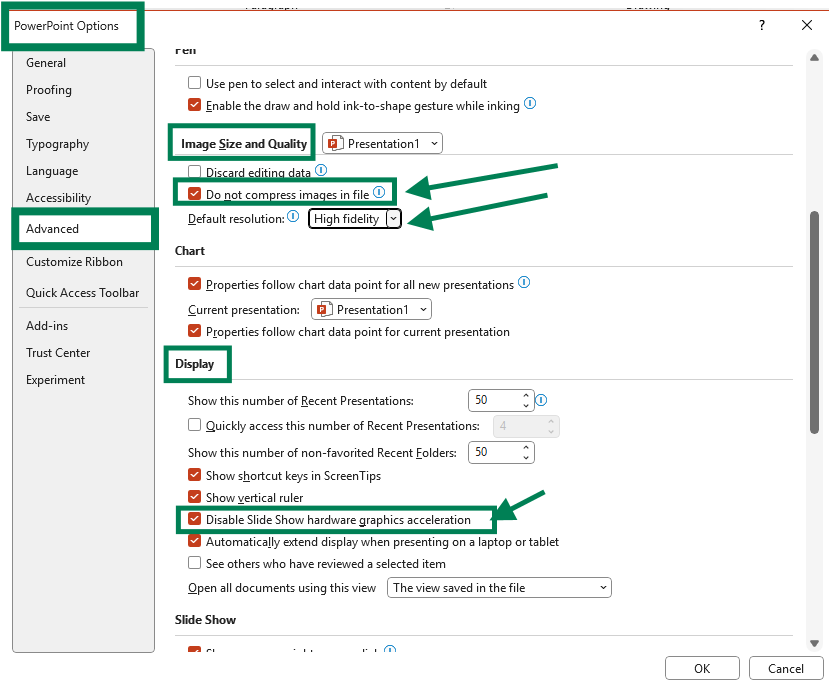Viewport: 829px width, 685px height.
Task: Decrease non-favorited Recent Folders count spinner
Action: [x=526, y=458]
